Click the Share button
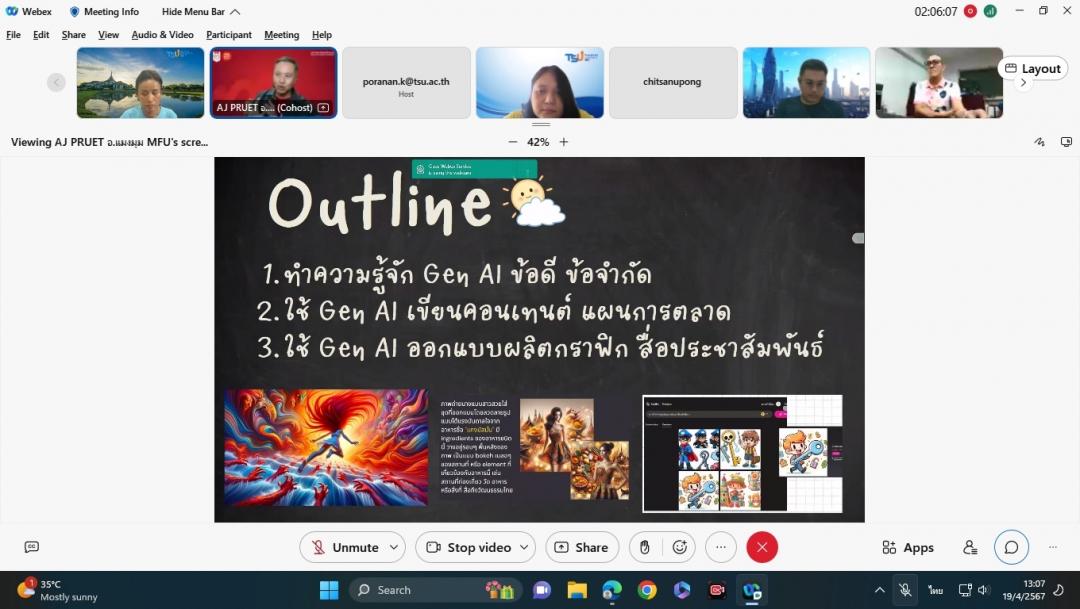 (x=581, y=547)
